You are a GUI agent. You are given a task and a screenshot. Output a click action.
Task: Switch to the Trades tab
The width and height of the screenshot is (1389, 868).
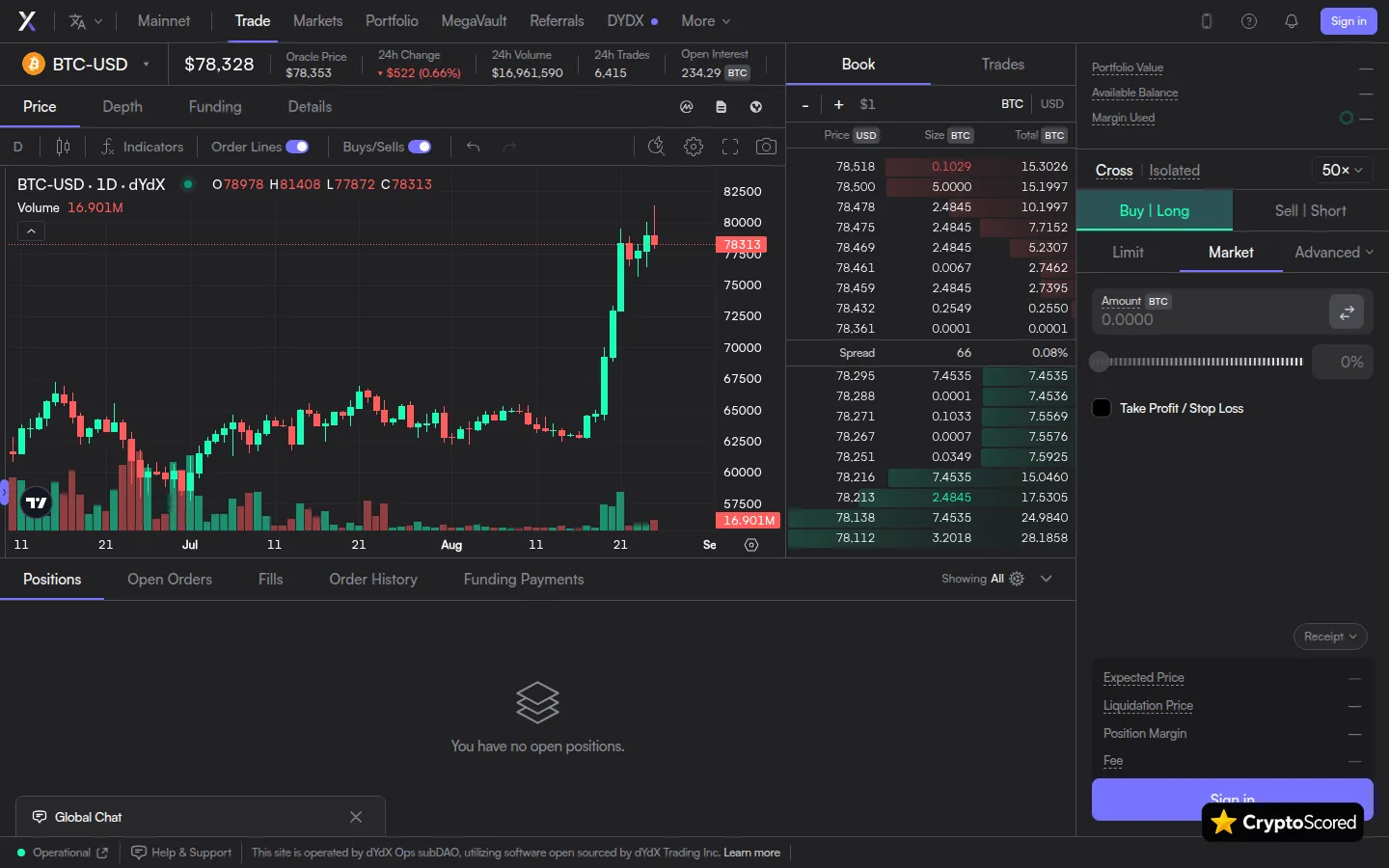tap(1003, 65)
